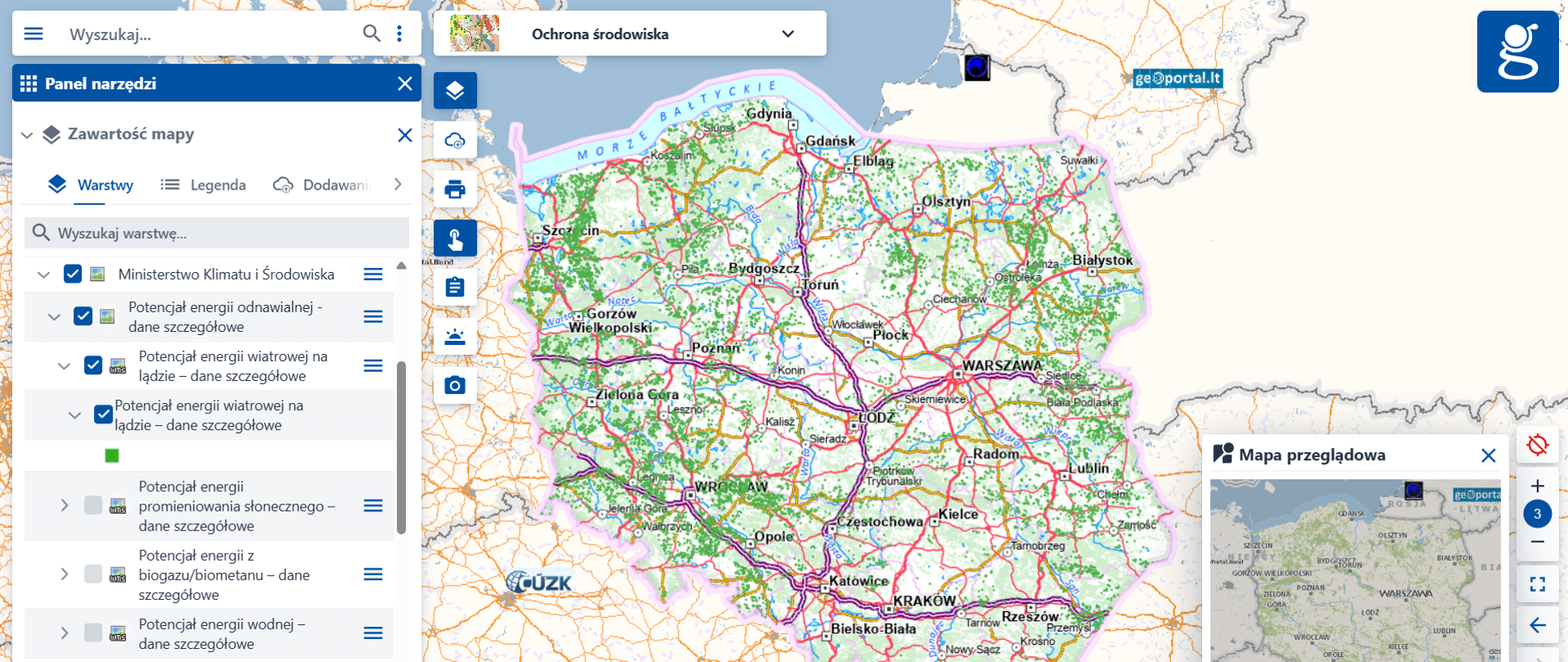Enable Potencjał energii z biogazu/biometanu layer
The width and height of the screenshot is (1568, 662).
pos(93,575)
